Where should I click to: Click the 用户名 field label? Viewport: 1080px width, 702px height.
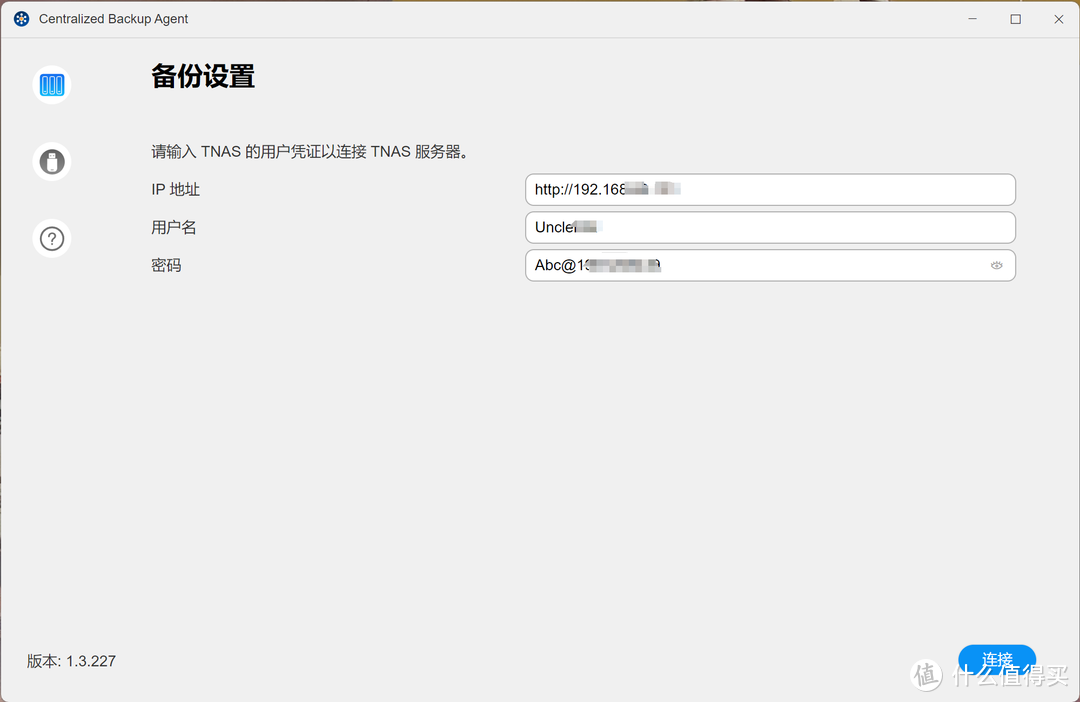[174, 227]
